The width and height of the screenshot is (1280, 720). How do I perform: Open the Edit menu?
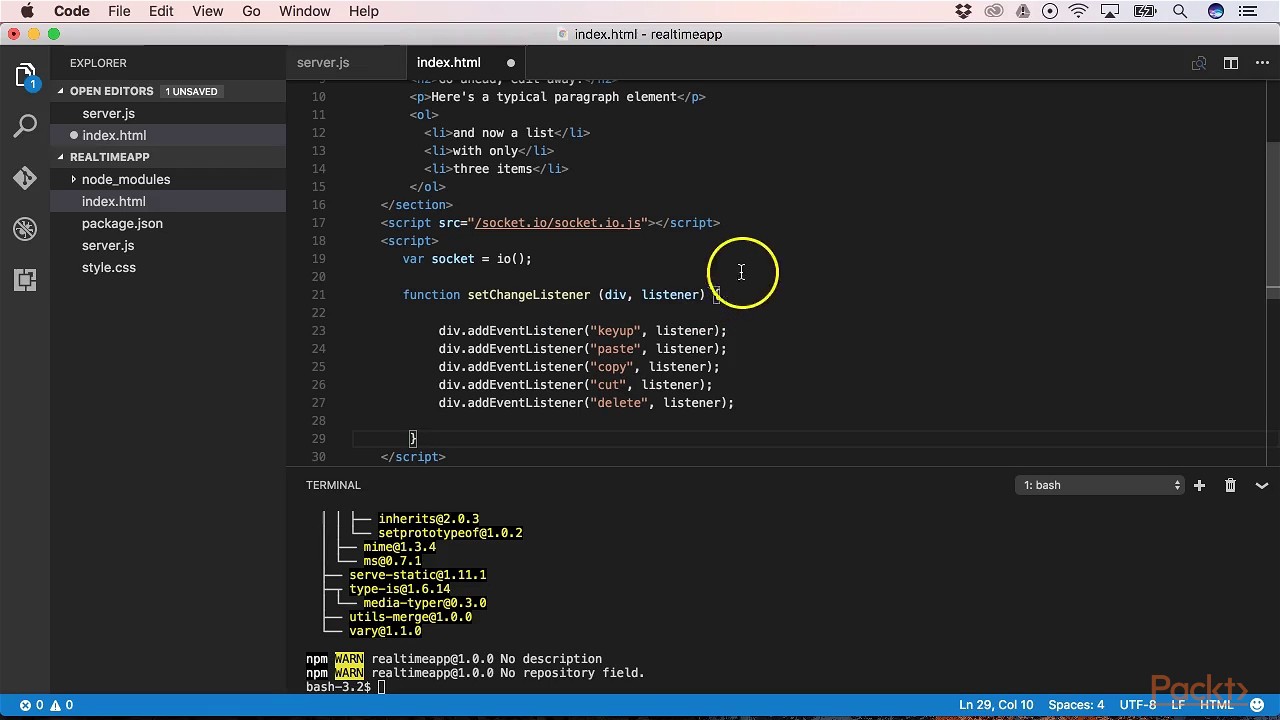pyautogui.click(x=161, y=11)
